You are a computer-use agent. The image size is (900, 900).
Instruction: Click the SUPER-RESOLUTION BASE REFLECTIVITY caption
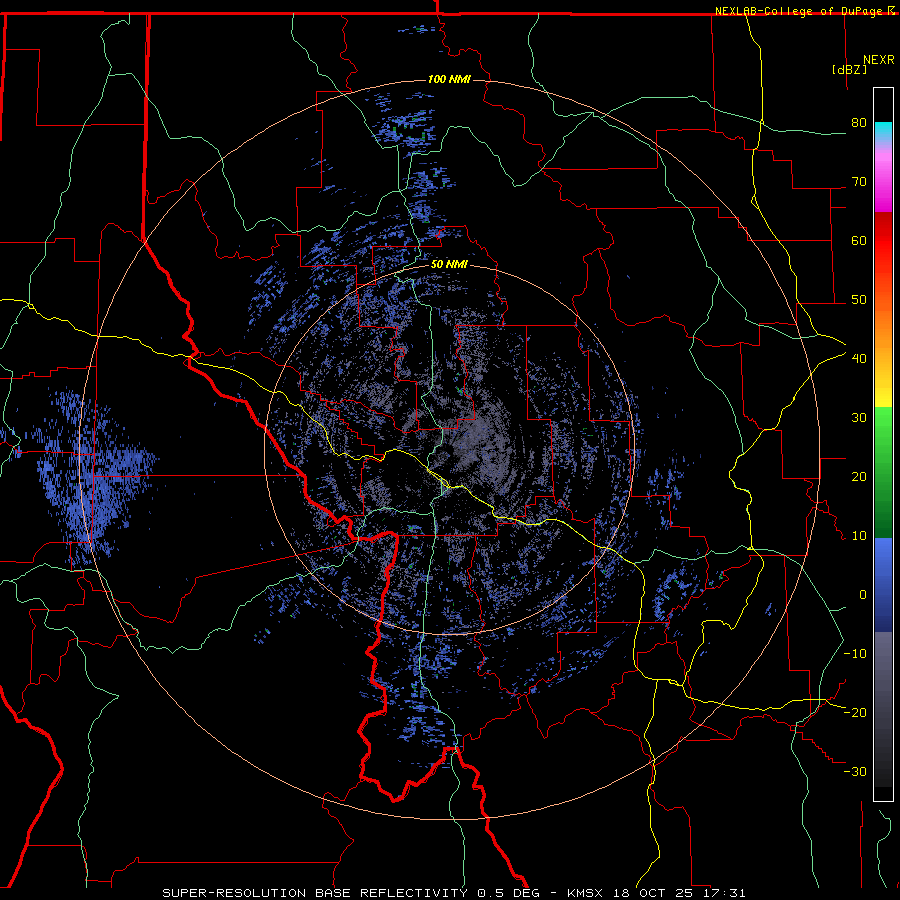pos(315,893)
